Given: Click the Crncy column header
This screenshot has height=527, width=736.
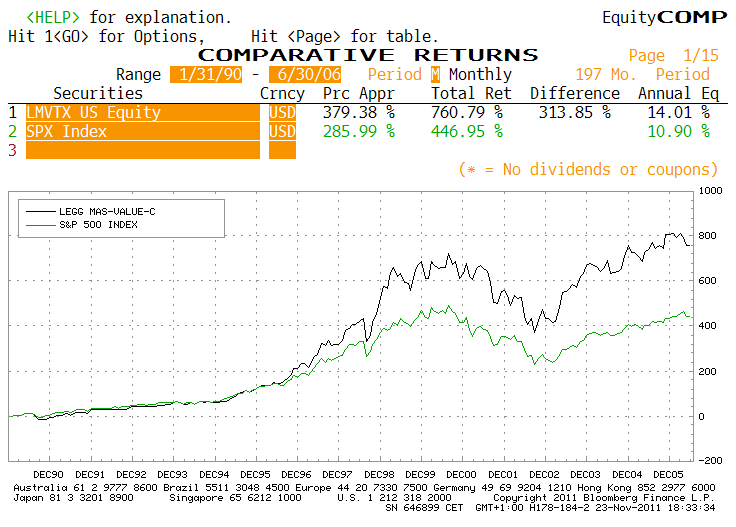Looking at the screenshot, I should tap(282, 93).
